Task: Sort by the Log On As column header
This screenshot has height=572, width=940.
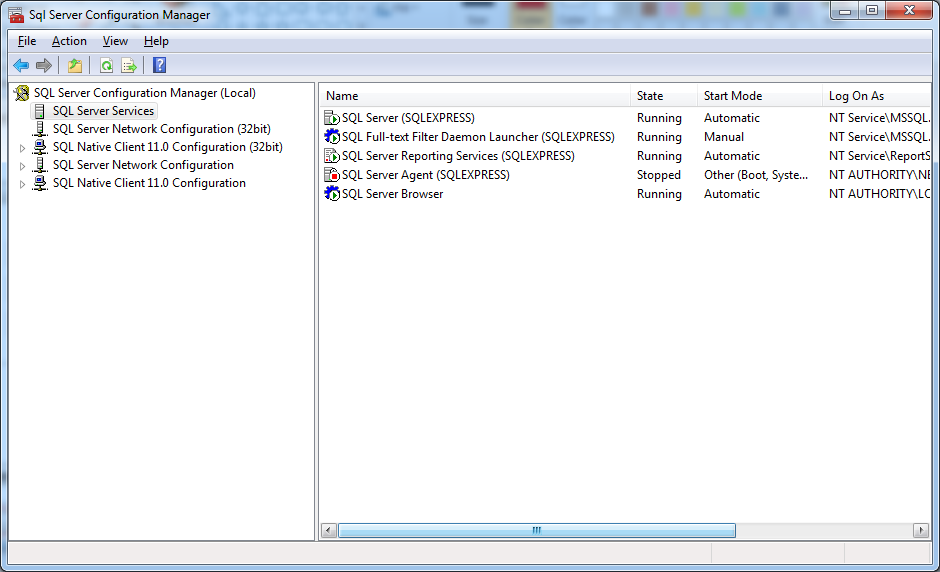Action: (876, 96)
